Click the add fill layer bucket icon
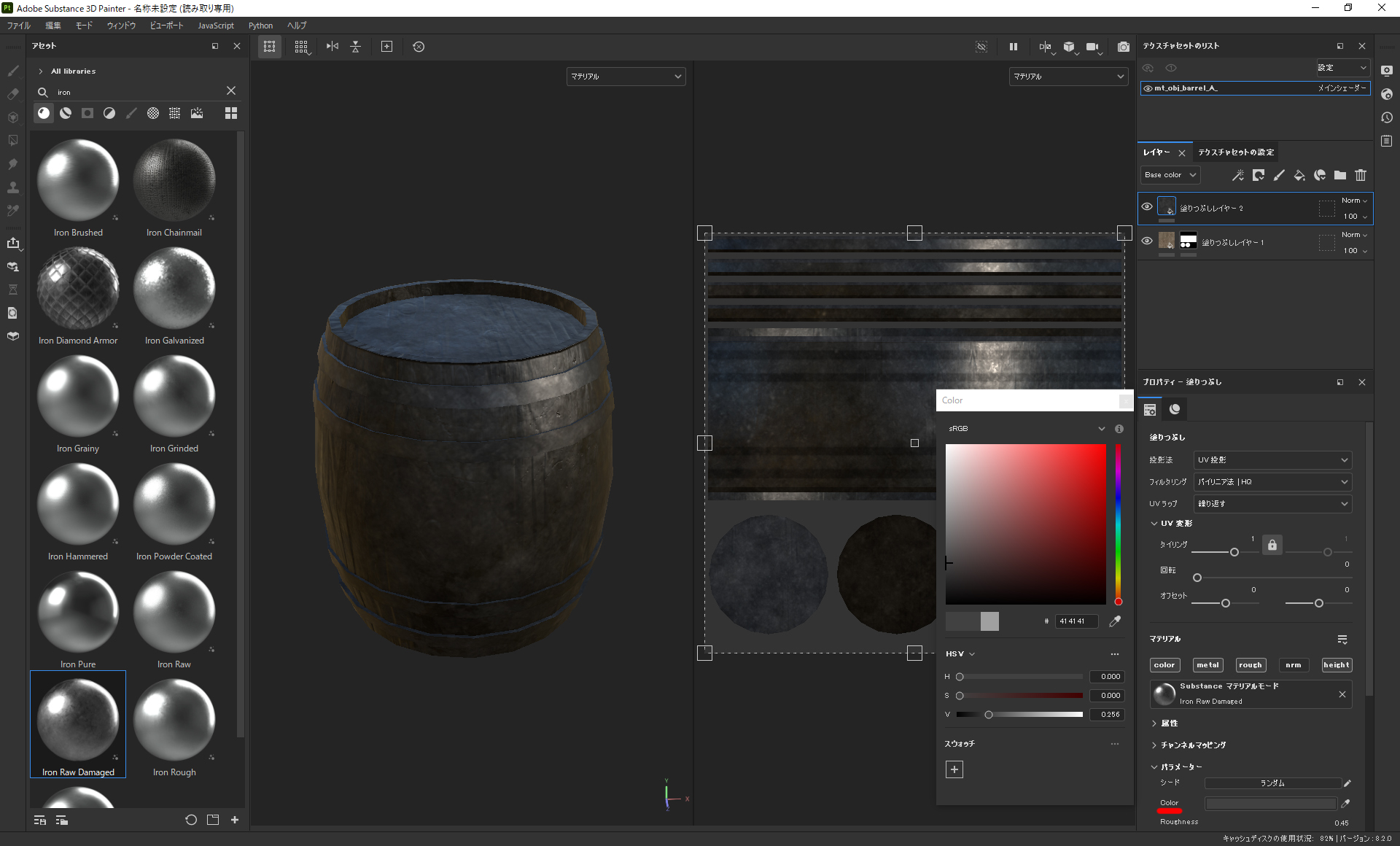 point(1299,175)
